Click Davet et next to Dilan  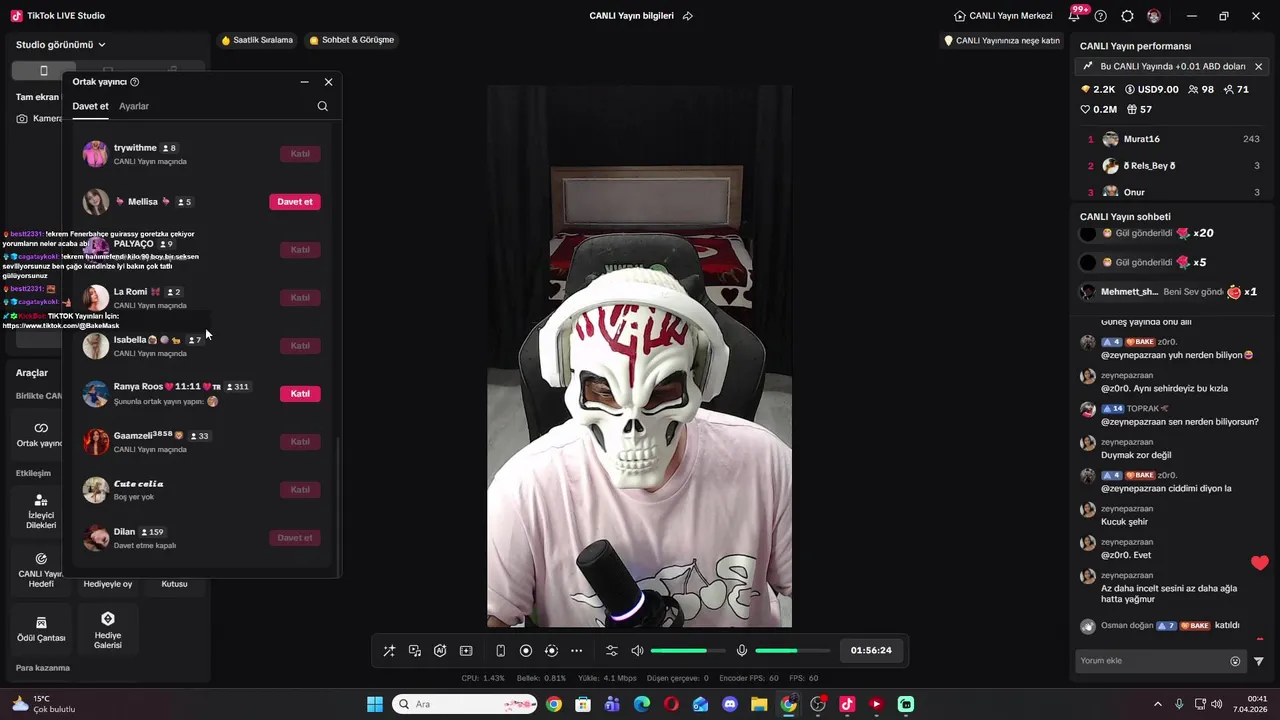click(x=295, y=538)
